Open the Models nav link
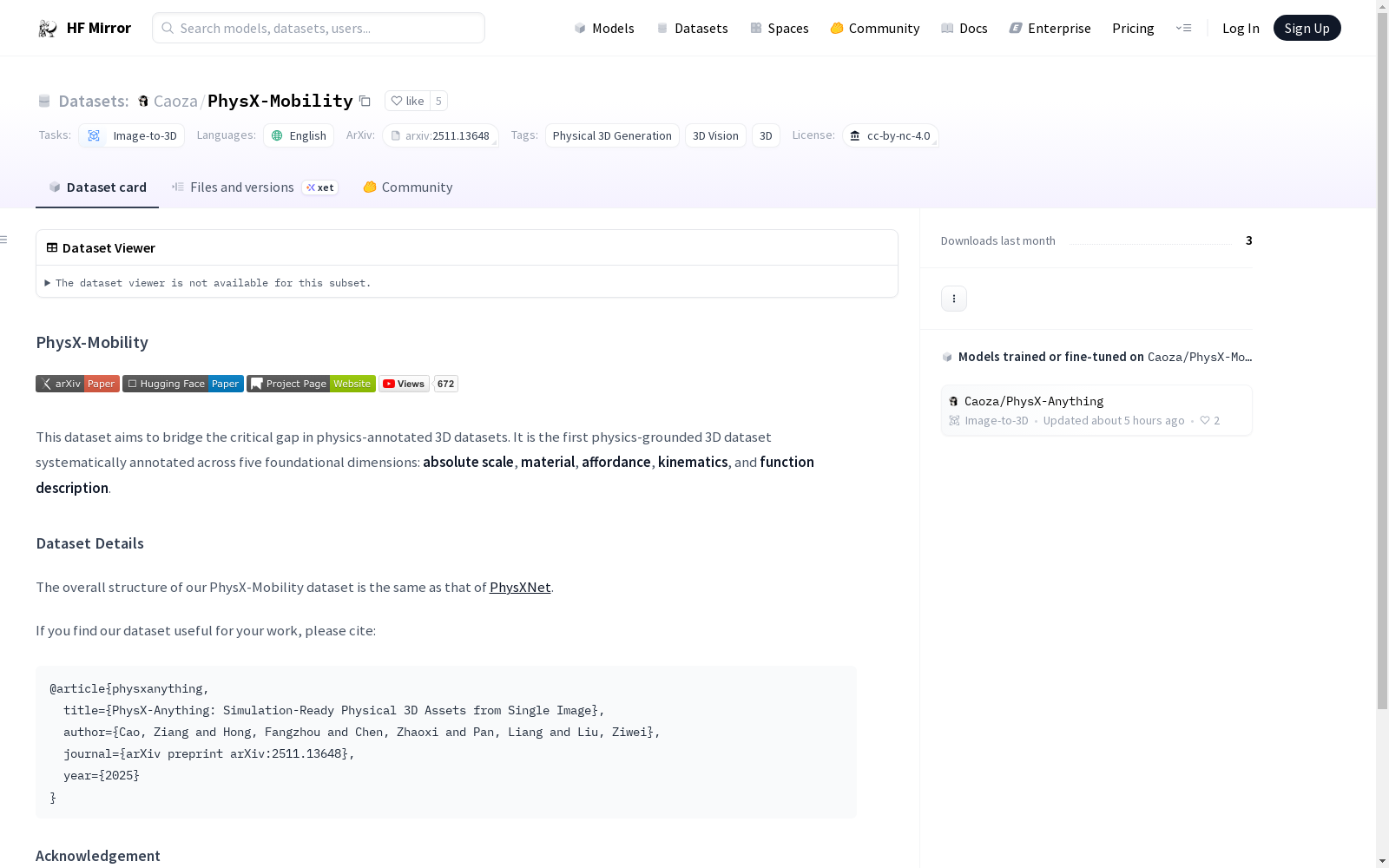This screenshot has height=868, width=1389. pyautogui.click(x=604, y=28)
